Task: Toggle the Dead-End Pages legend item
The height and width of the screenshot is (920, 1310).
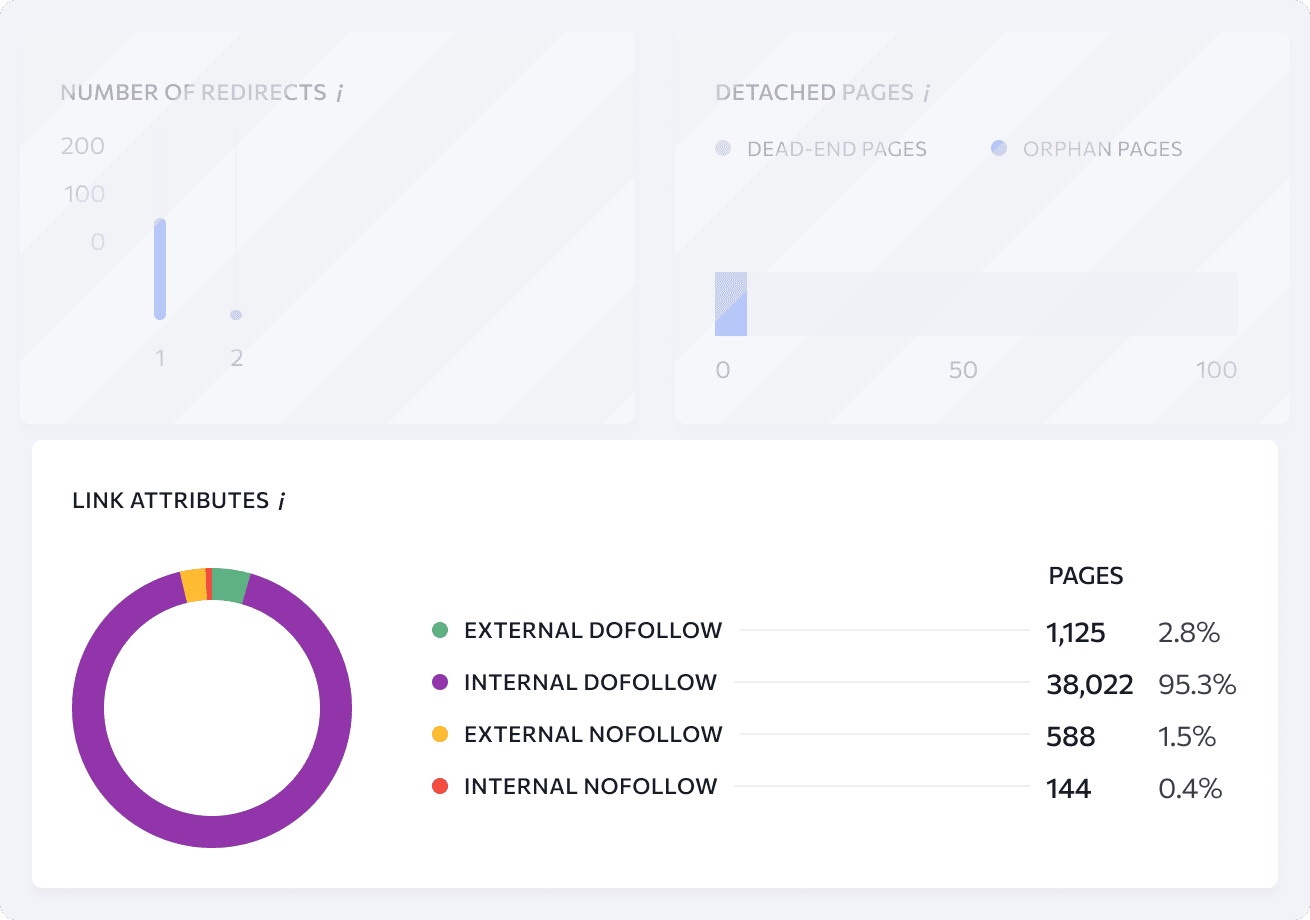Action: (821, 149)
